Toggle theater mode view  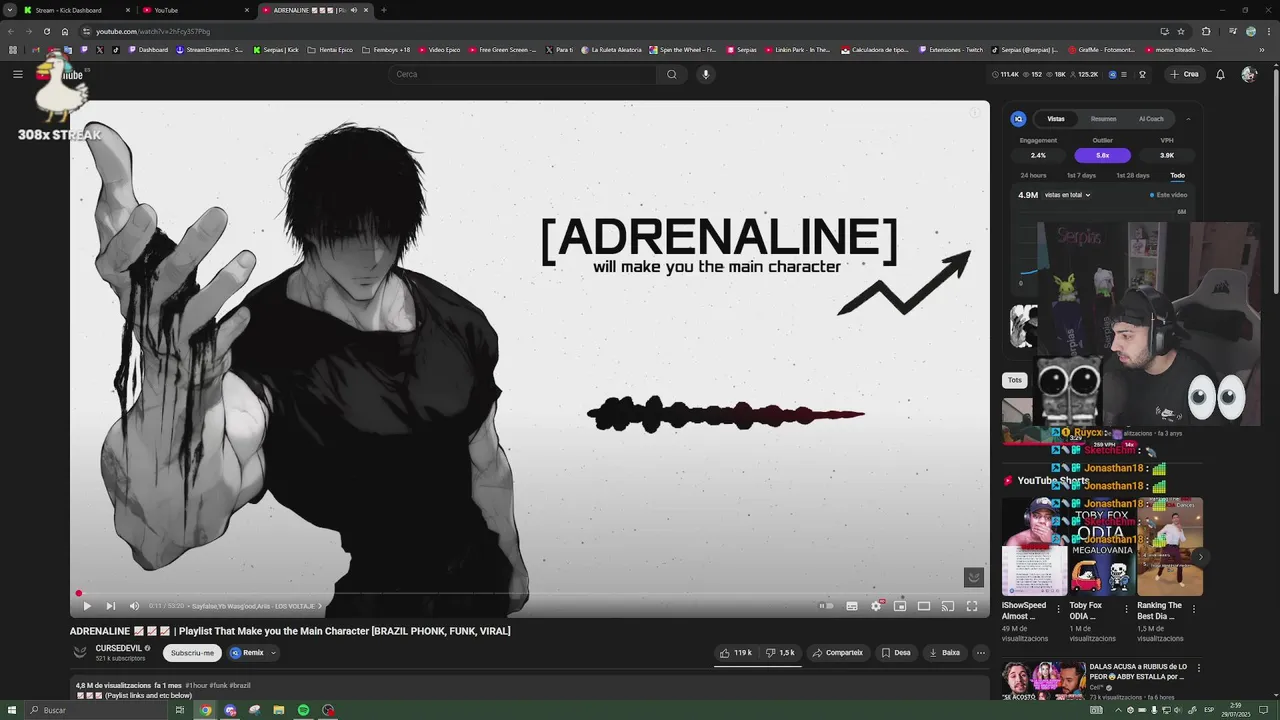coord(924,606)
